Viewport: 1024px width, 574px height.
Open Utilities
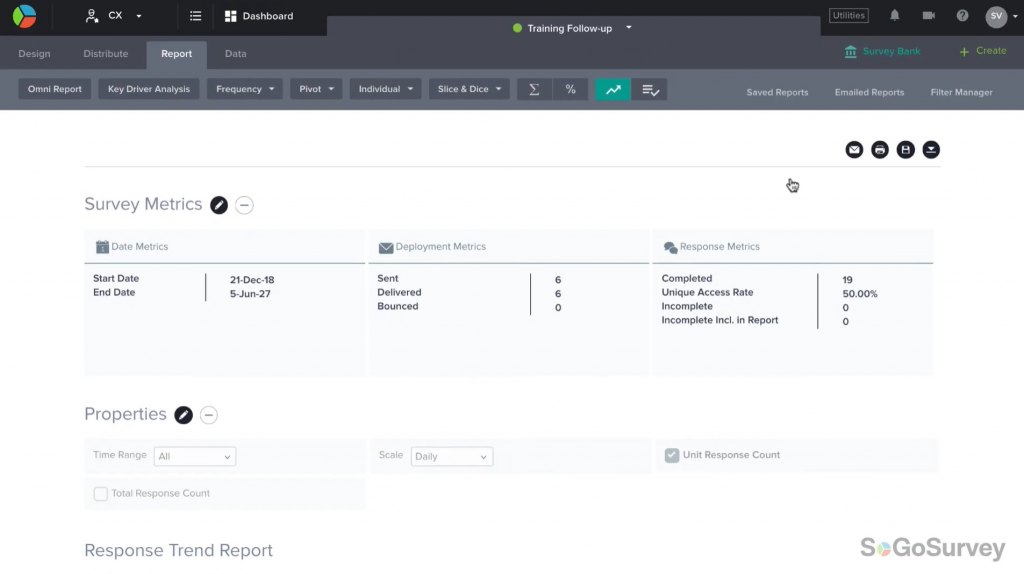click(x=848, y=15)
